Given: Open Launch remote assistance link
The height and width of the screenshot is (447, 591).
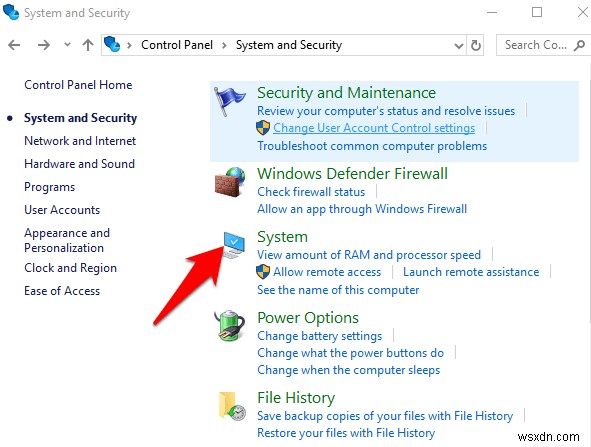Looking at the screenshot, I should [x=471, y=272].
